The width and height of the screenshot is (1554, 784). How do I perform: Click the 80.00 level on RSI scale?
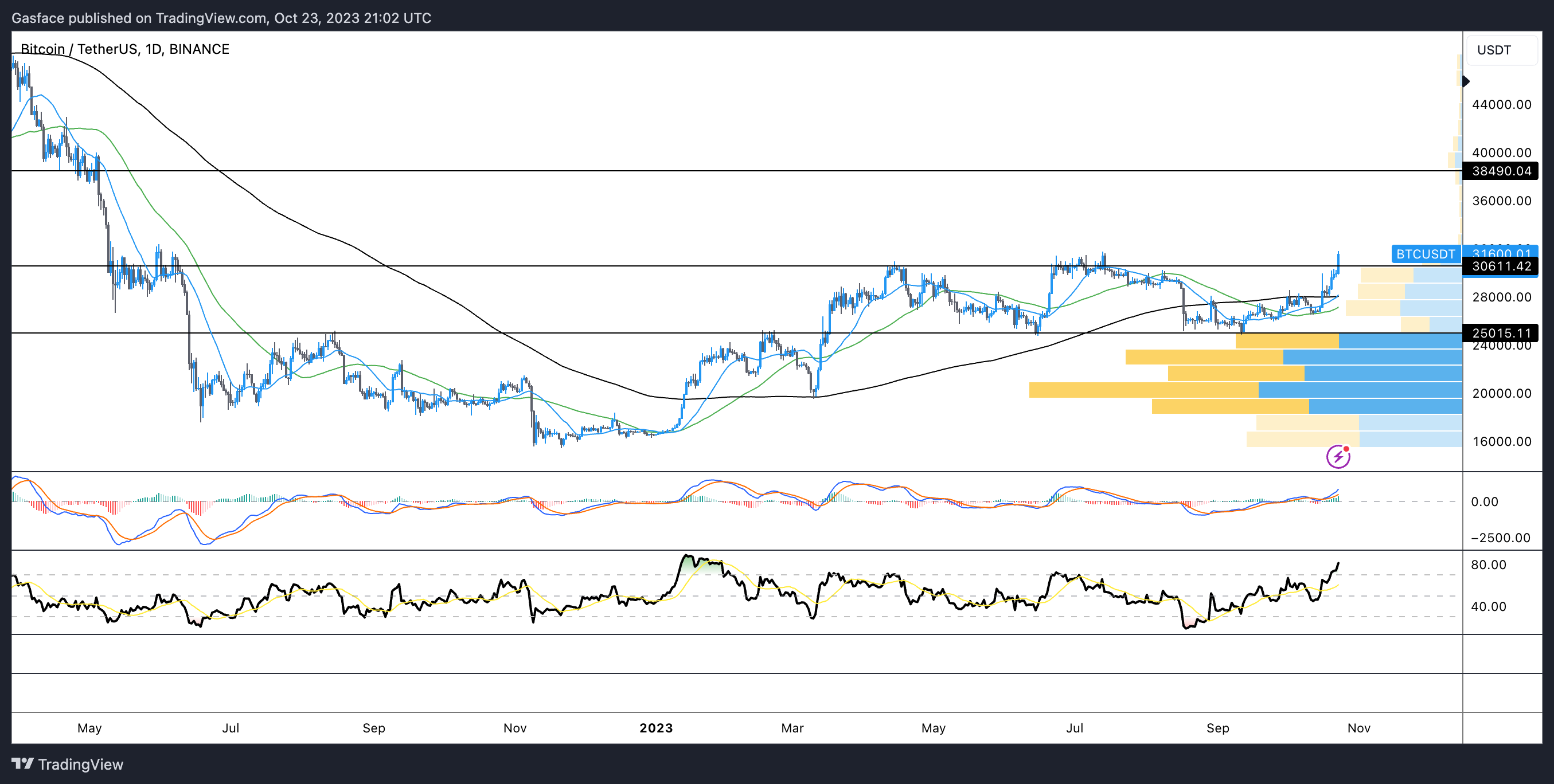1488,565
